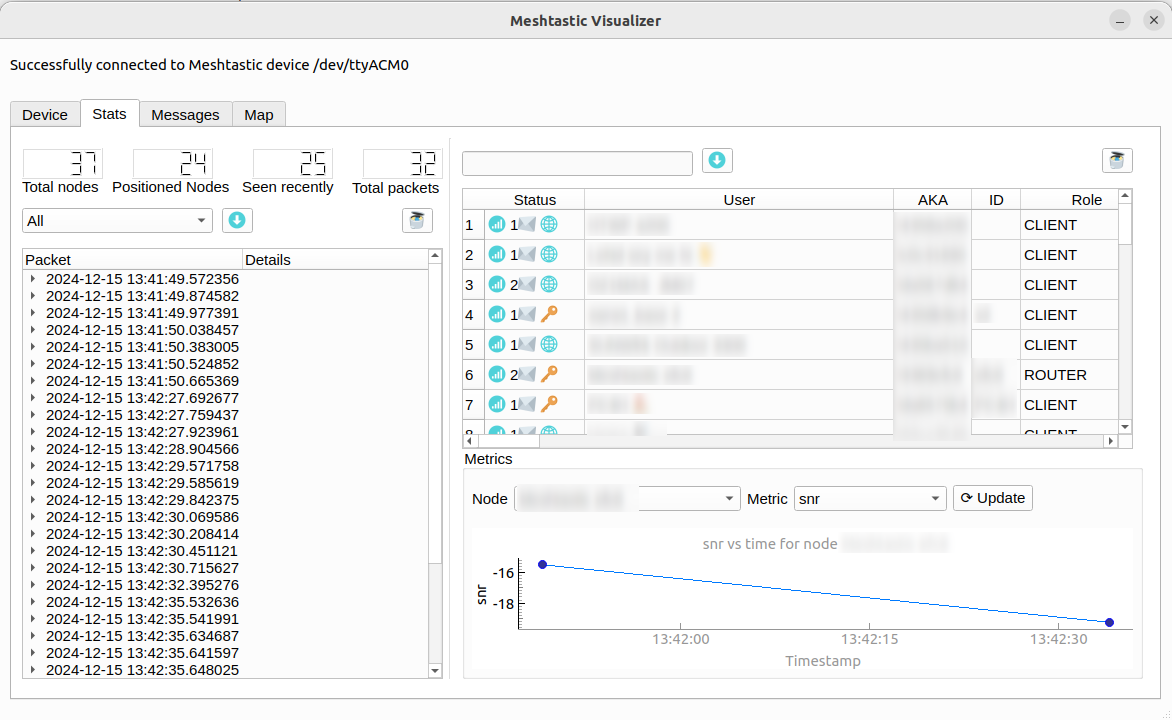
Task: Click key icon in ROUTER row 6
Action: [549, 374]
